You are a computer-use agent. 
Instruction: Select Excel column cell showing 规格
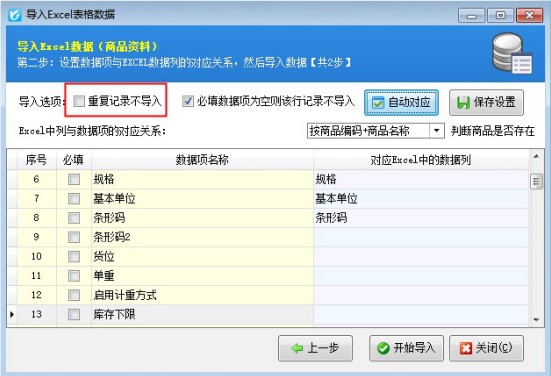(421, 179)
